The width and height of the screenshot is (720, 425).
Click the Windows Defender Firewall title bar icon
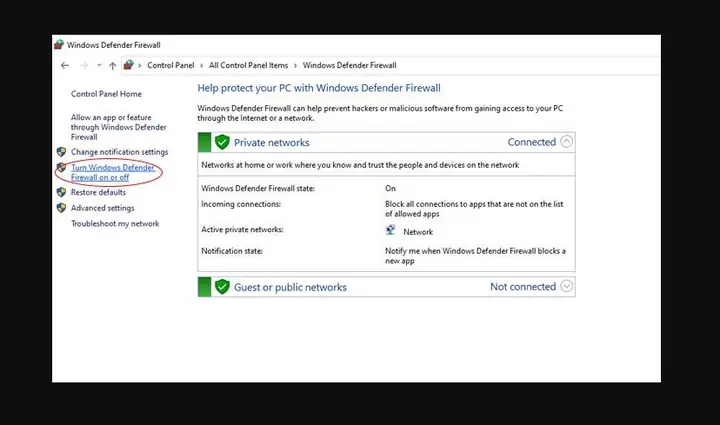[x=59, y=45]
